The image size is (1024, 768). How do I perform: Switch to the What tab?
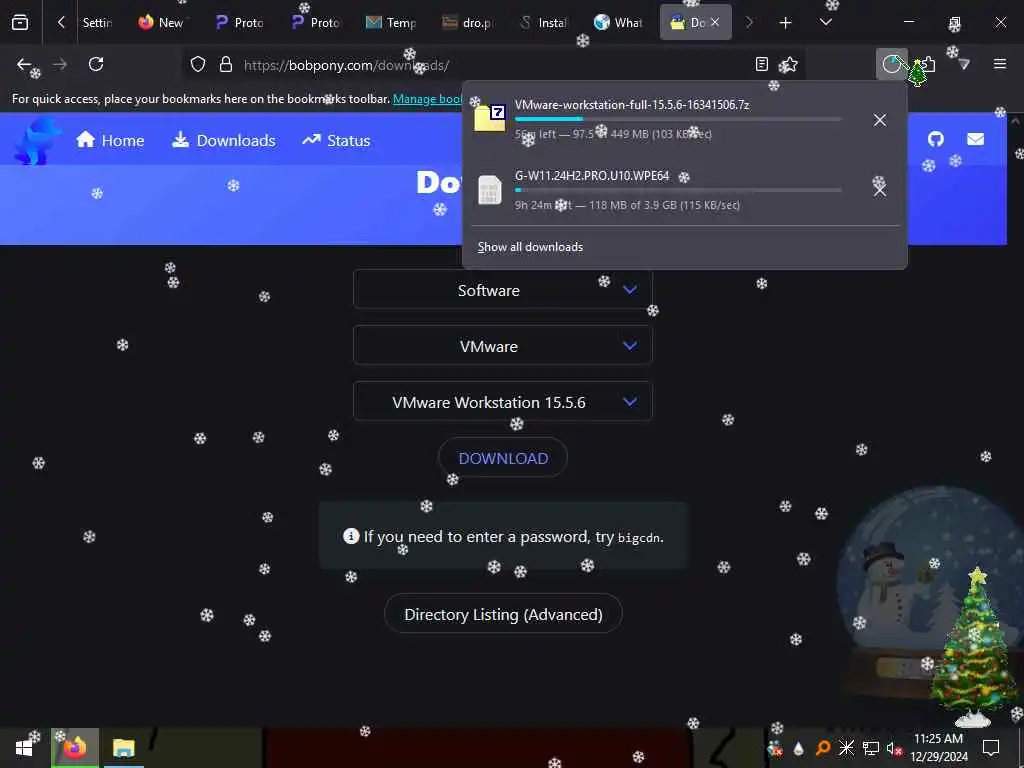pos(619,22)
